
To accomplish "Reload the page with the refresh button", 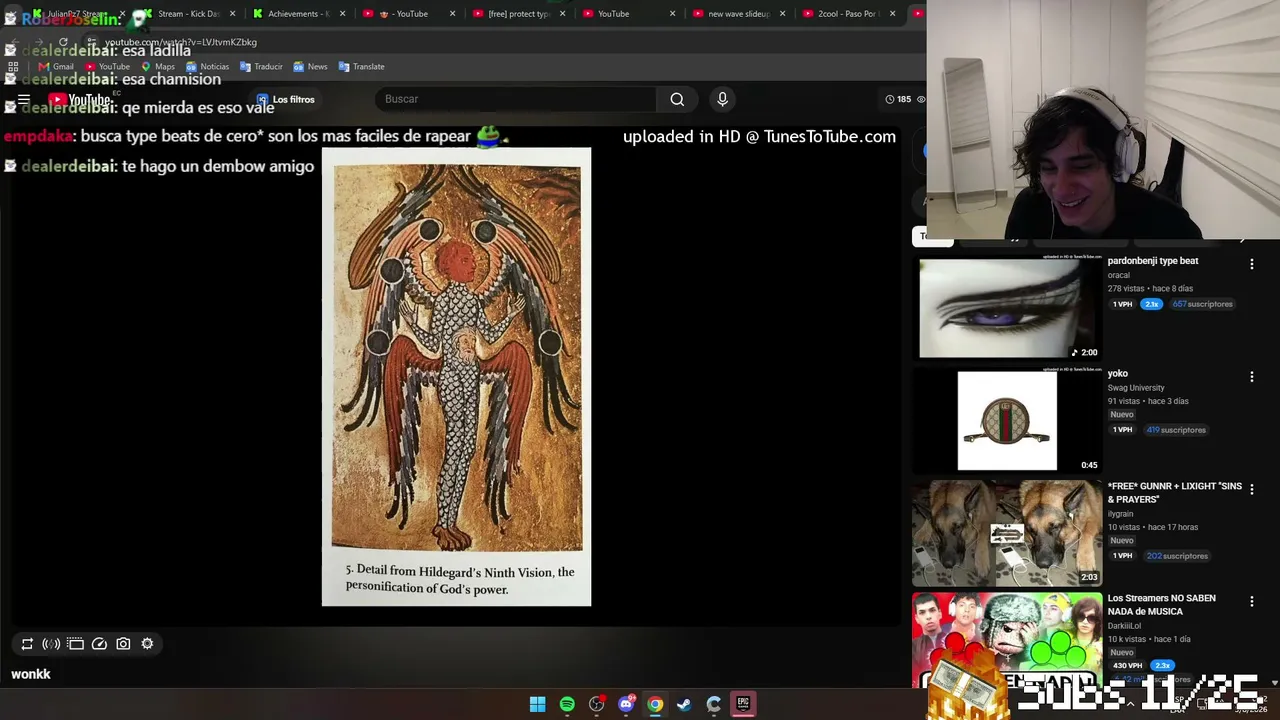I will [63, 42].
